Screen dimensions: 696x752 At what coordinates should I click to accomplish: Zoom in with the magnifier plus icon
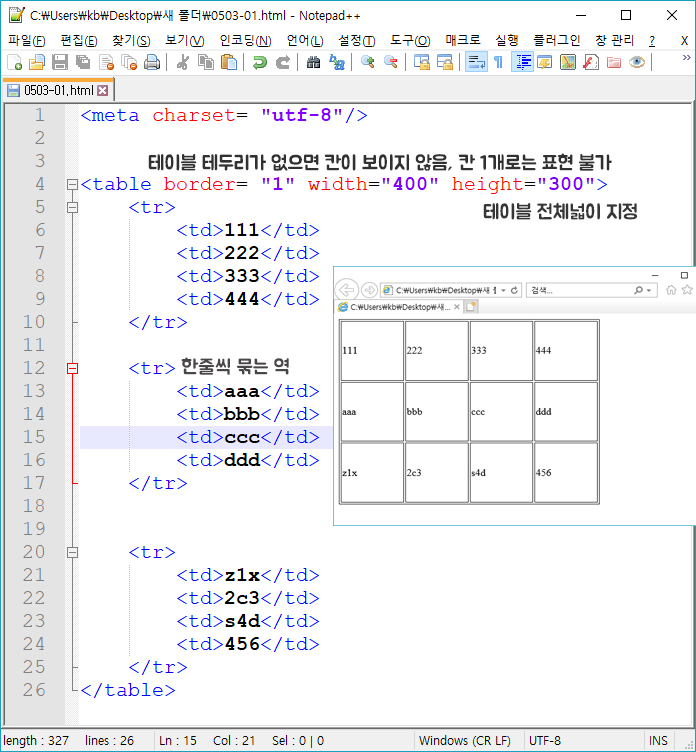tap(367, 62)
